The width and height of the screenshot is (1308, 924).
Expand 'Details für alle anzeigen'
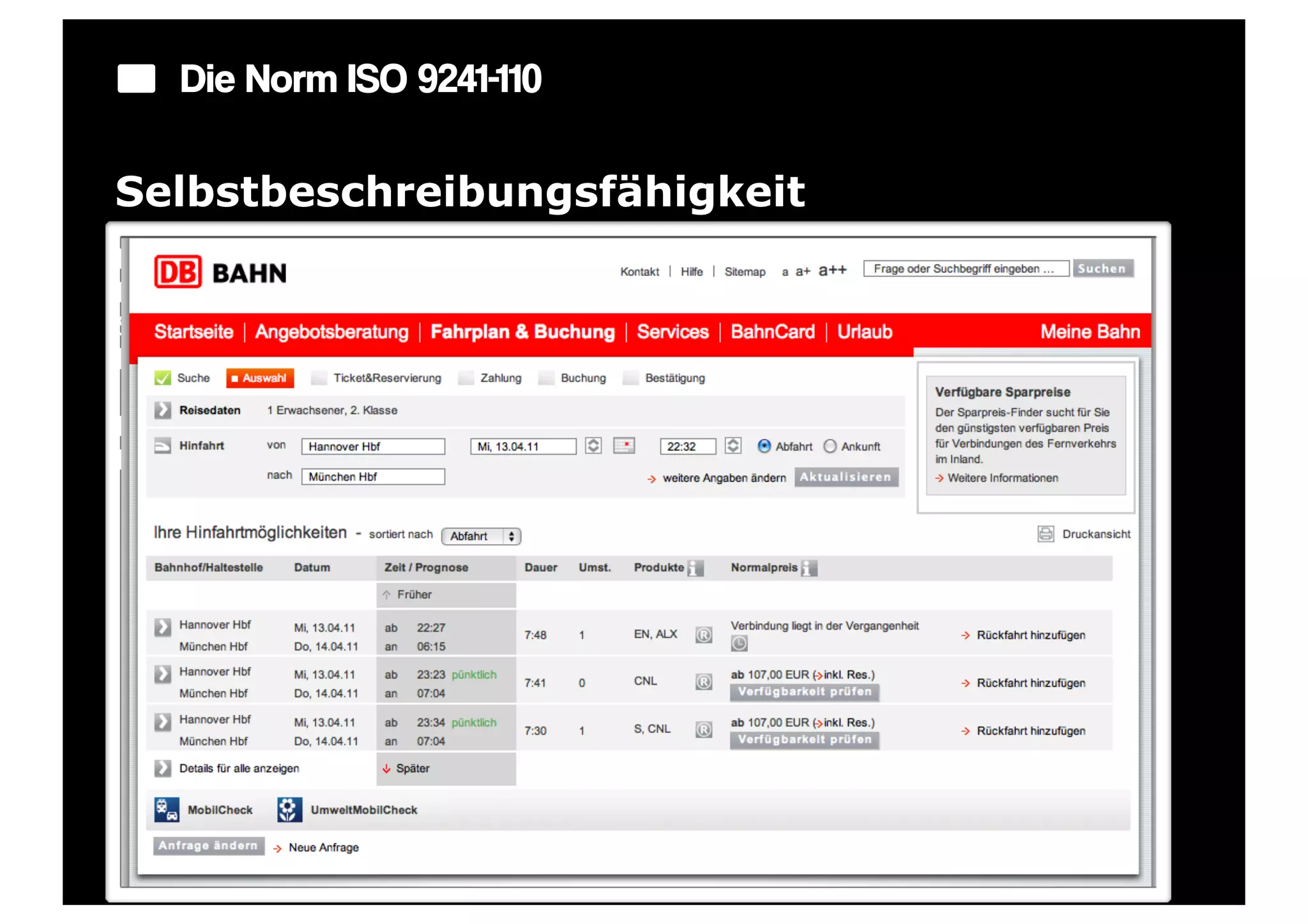point(163,768)
